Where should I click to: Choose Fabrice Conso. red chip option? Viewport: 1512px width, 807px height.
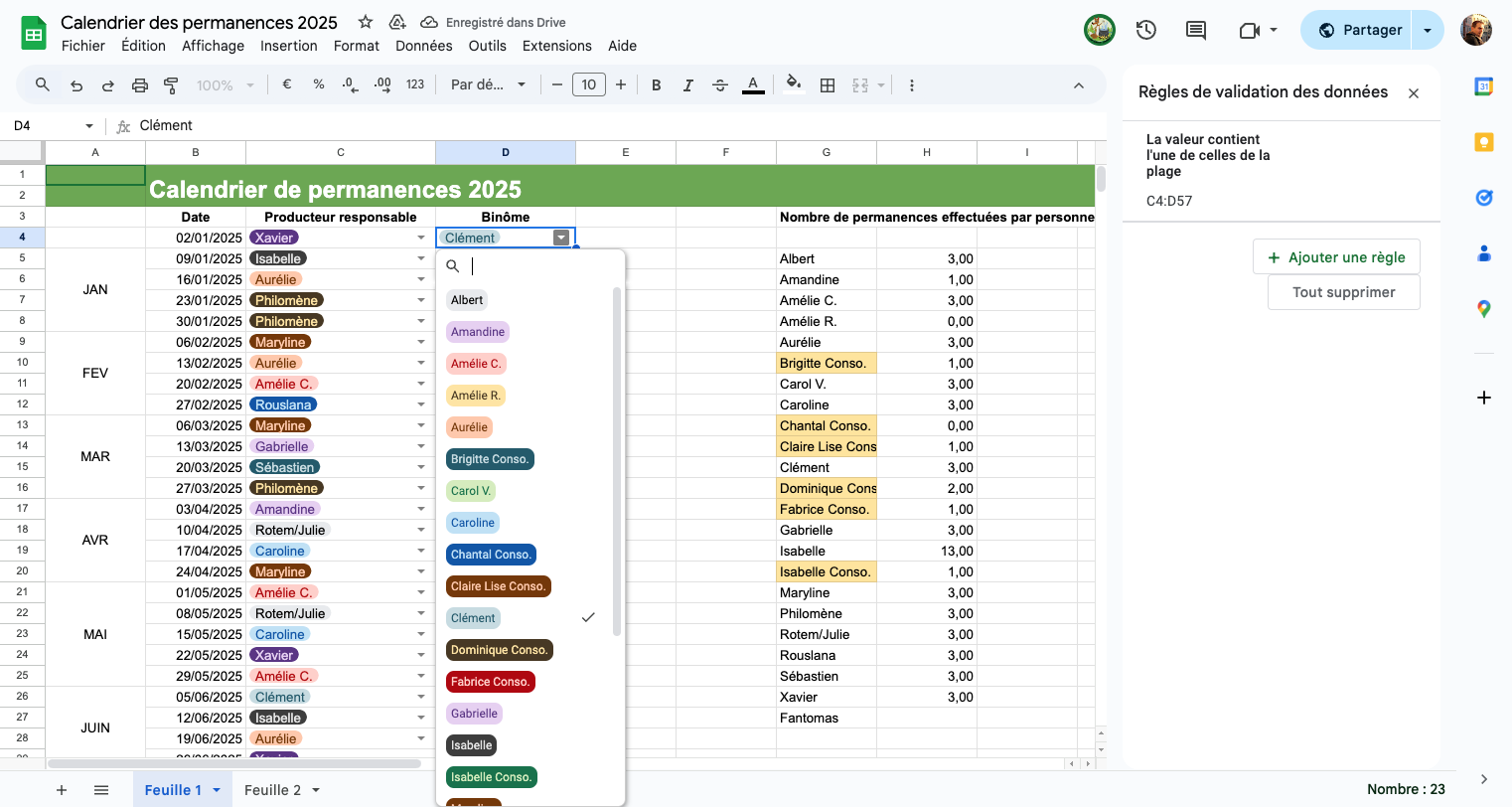491,682
